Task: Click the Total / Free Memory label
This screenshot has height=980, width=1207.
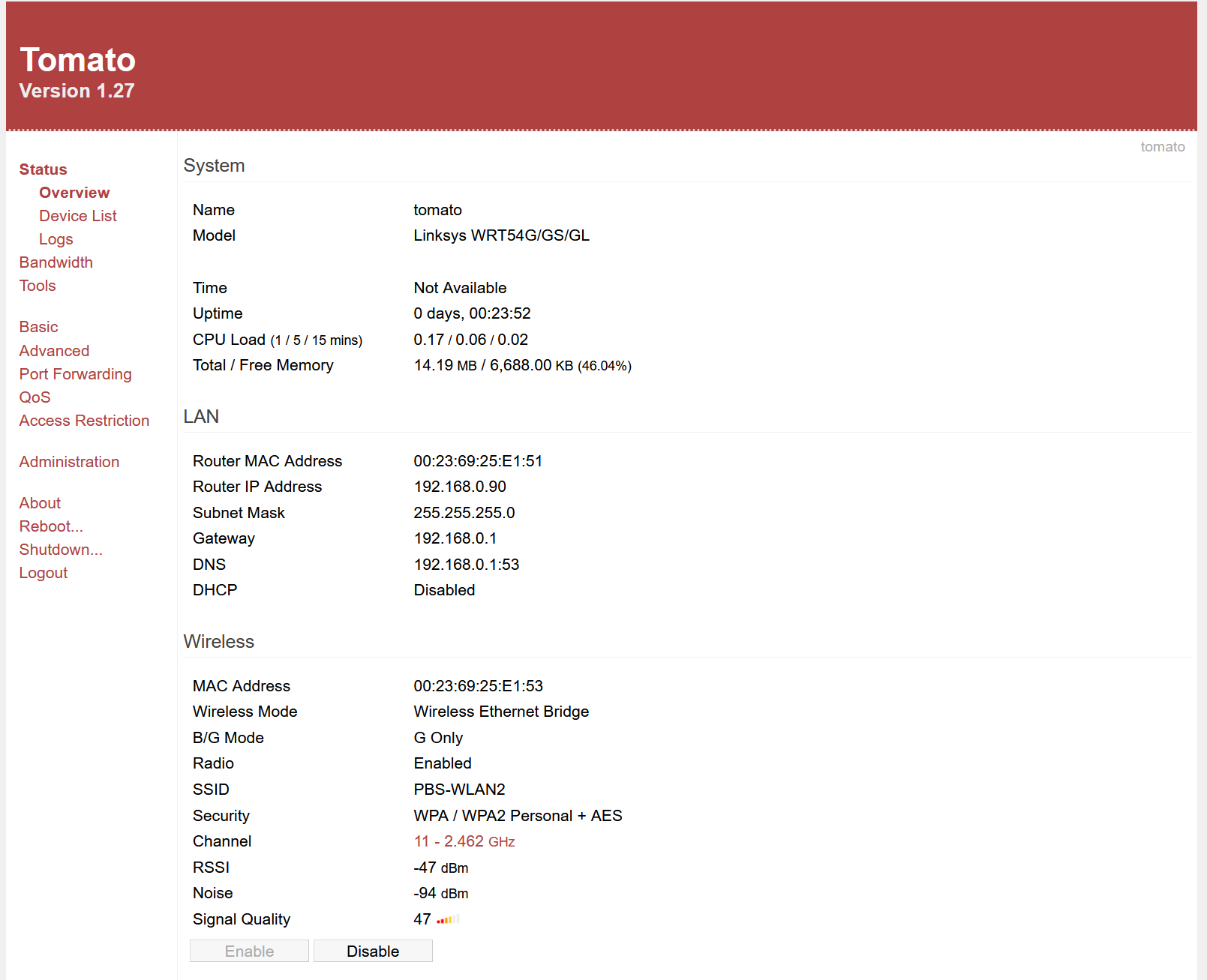Action: pyautogui.click(x=263, y=365)
